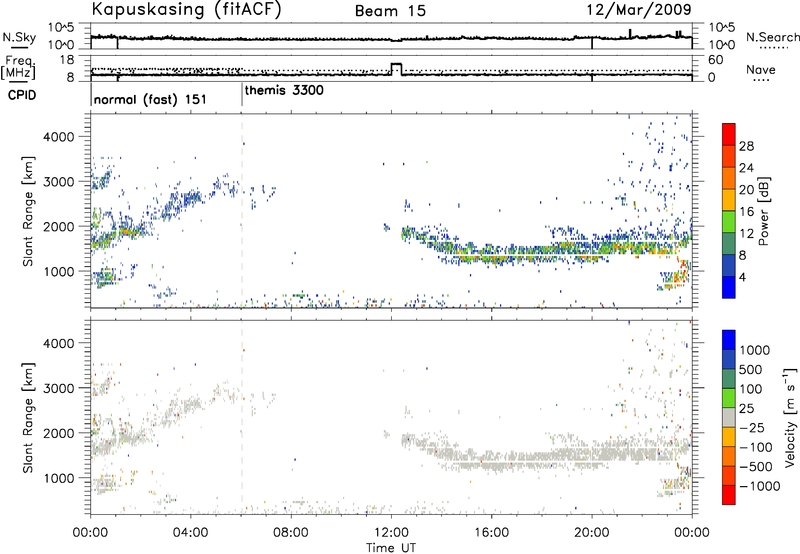Click the Time UT axis label
The image size is (800, 554).
(391, 547)
